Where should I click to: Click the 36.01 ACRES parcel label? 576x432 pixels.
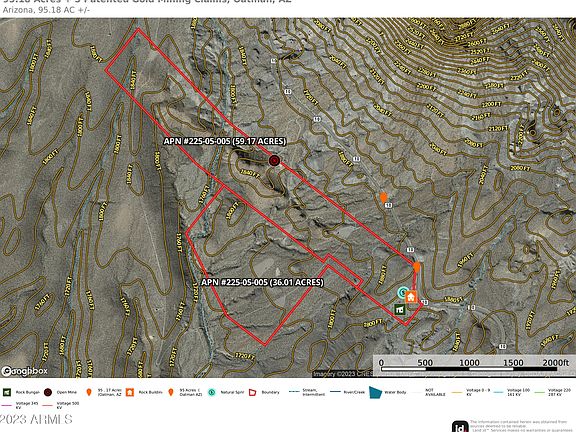pos(262,282)
